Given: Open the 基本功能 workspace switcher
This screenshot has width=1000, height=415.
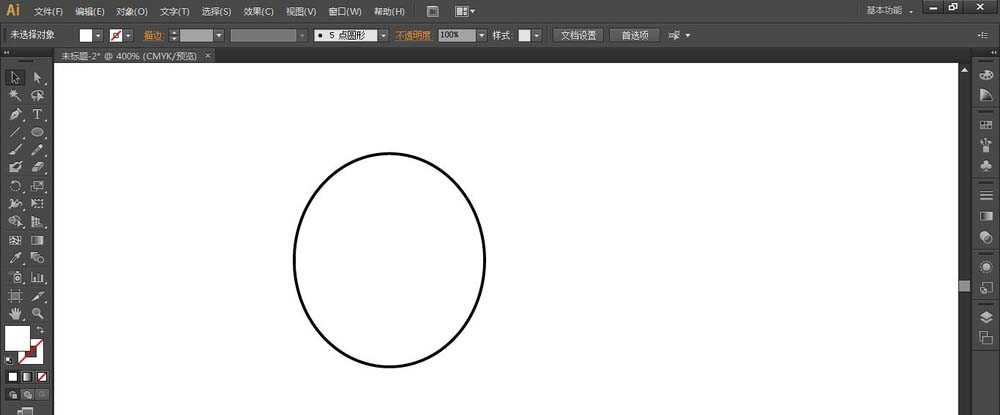Looking at the screenshot, I should (889, 10).
